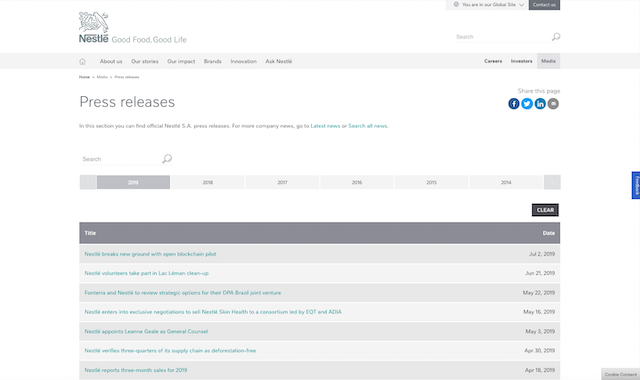This screenshot has height=380, width=640.
Task: Focus the header Search field
Action: click(502, 37)
